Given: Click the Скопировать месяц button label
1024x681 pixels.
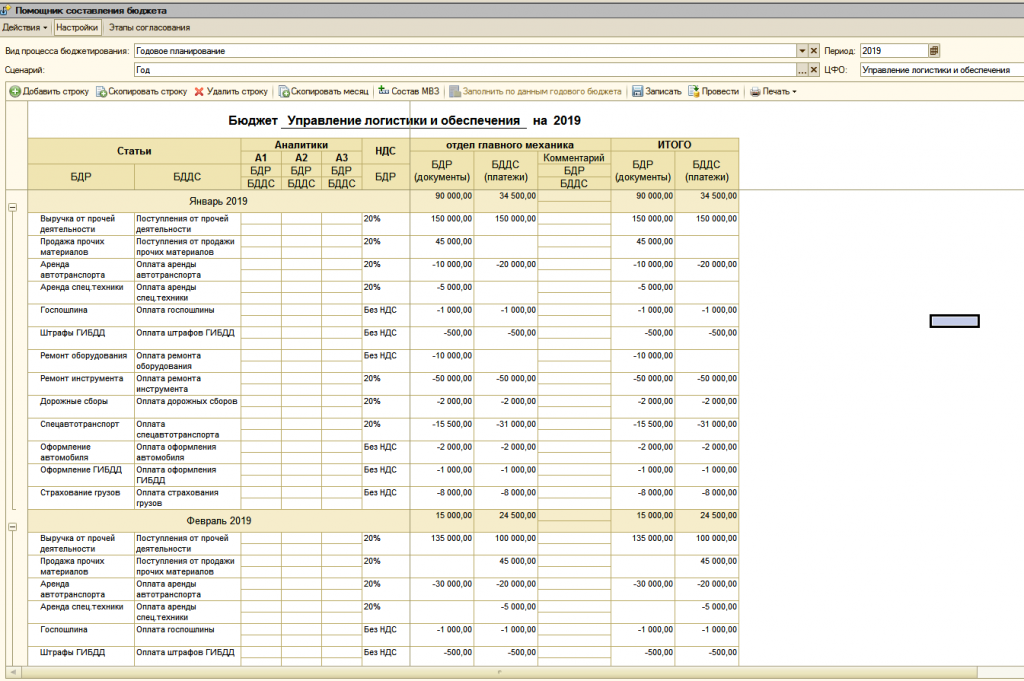Looking at the screenshot, I should coord(330,91).
